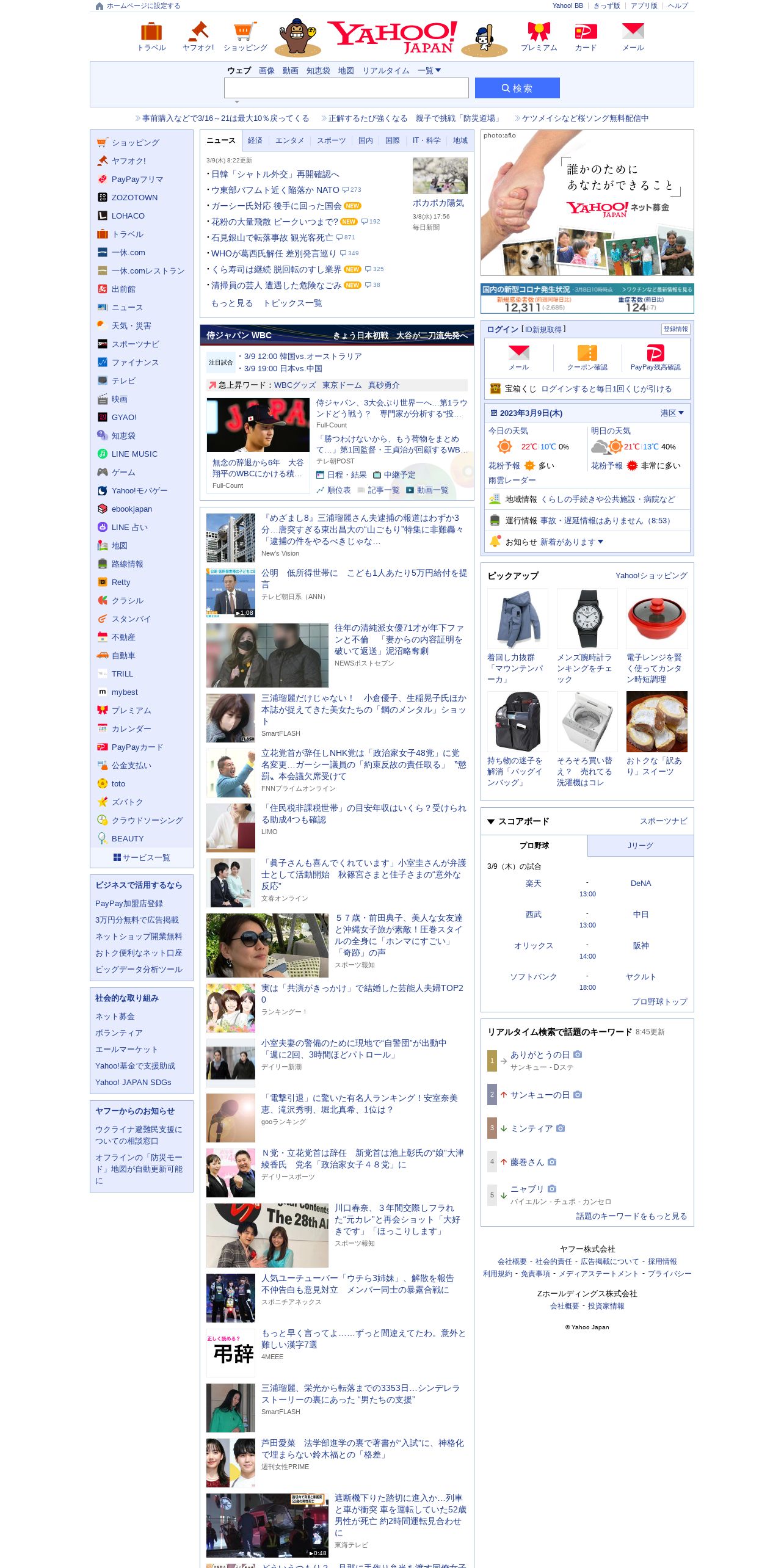Viewport: 784px width, 1568px height.
Task: Open the Yahoo Auctions gavel icon
Action: 198,32
